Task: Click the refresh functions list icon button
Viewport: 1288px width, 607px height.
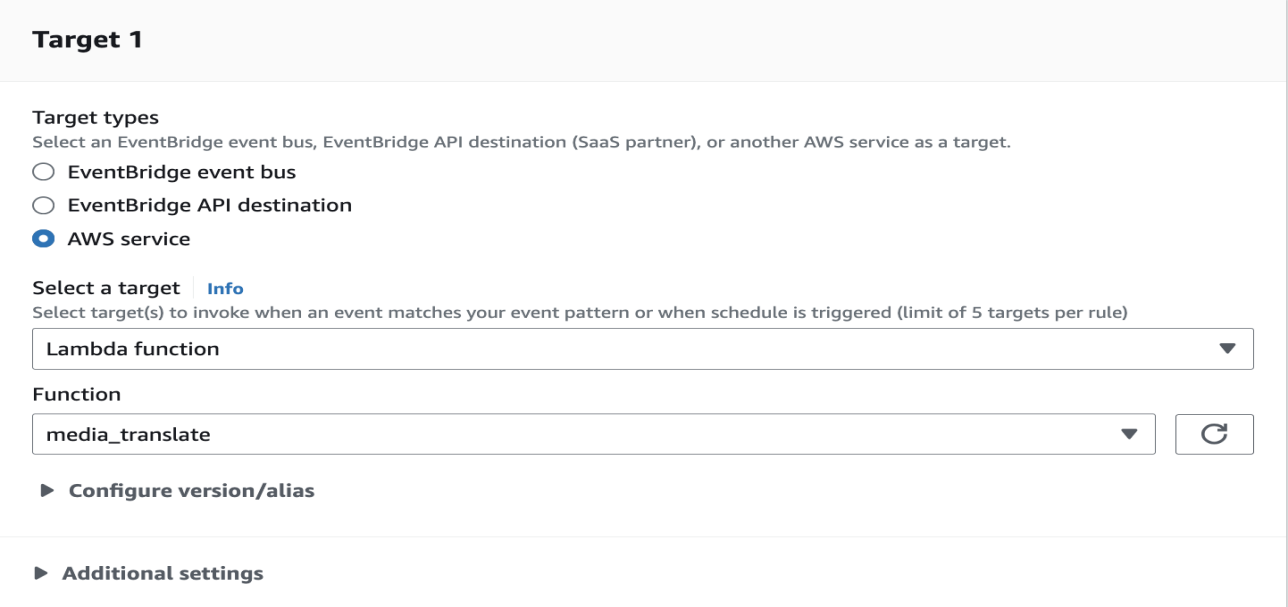Action: (1214, 434)
